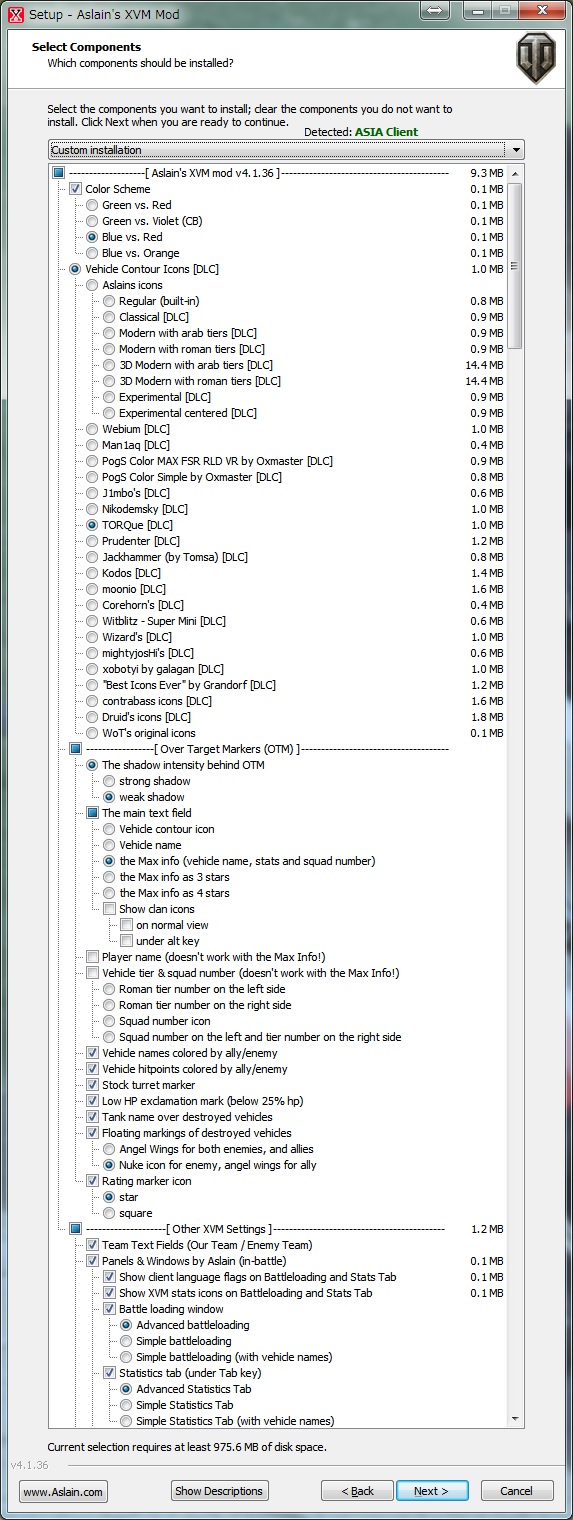Screen dimensions: 573x1520
Task: Enable Show clan icons checkbox
Action: pos(110,909)
